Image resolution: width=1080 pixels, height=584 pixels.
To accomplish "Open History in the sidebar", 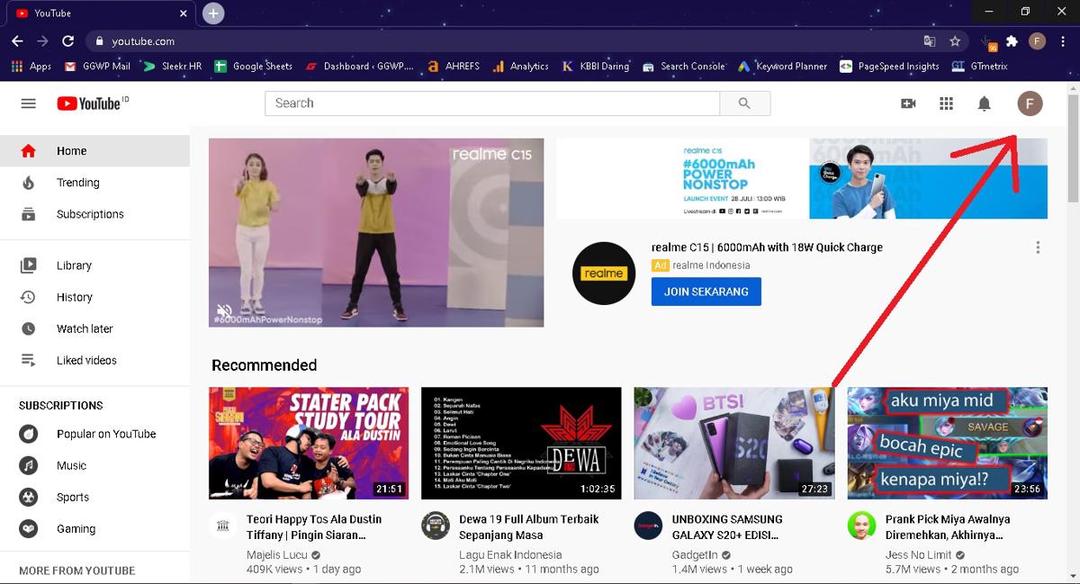I will (x=94, y=297).
